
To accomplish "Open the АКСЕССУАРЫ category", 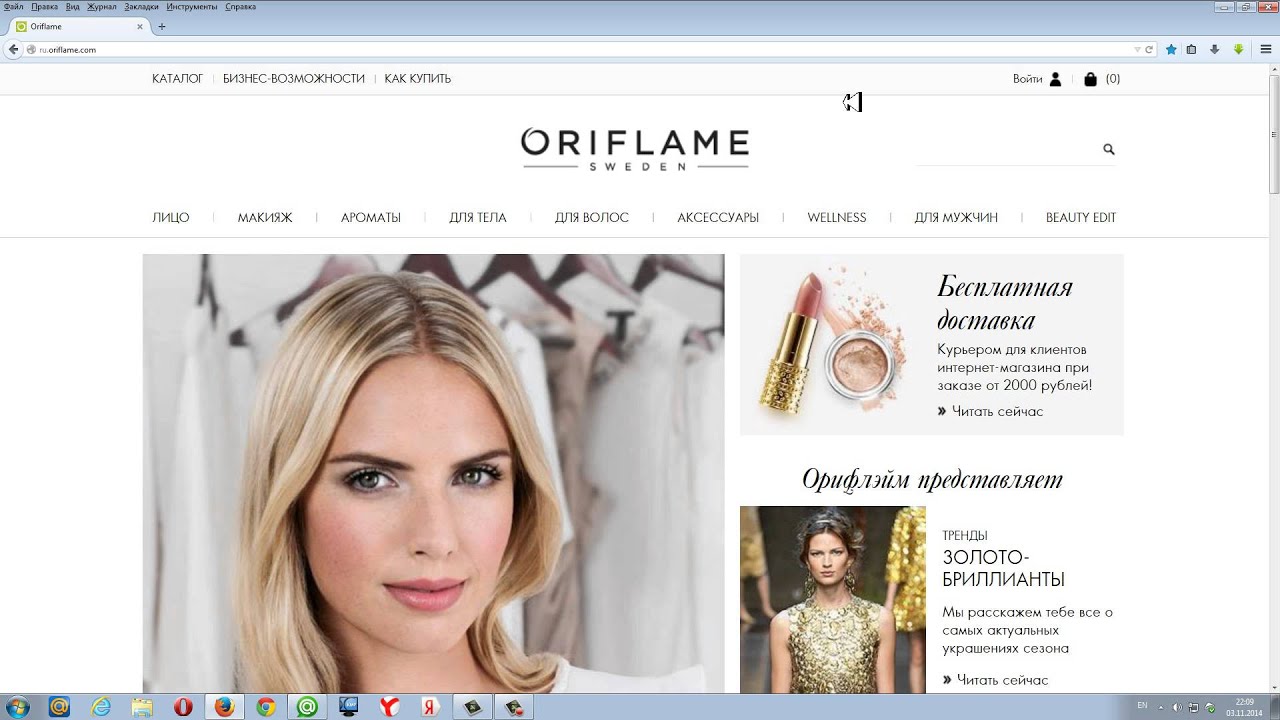I will pyautogui.click(x=718, y=217).
